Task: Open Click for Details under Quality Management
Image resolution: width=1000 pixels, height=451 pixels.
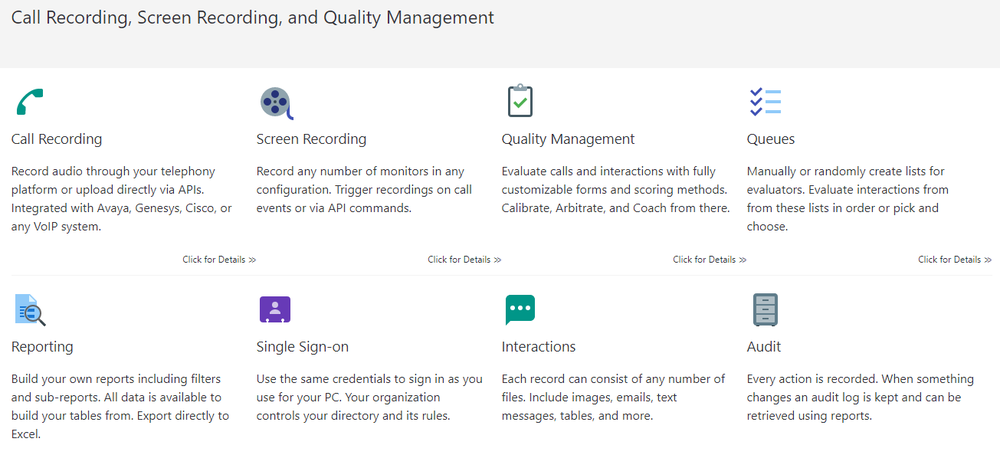Action: 709,260
